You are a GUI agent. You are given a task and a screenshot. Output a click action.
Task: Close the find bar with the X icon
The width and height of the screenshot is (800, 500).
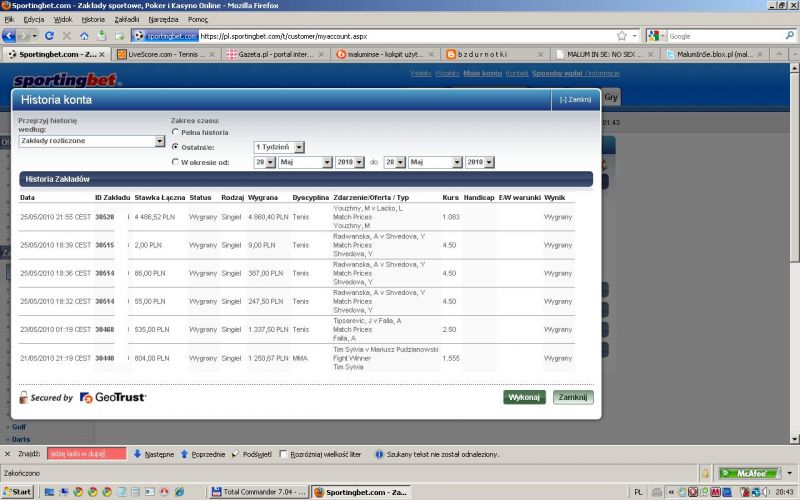7,454
